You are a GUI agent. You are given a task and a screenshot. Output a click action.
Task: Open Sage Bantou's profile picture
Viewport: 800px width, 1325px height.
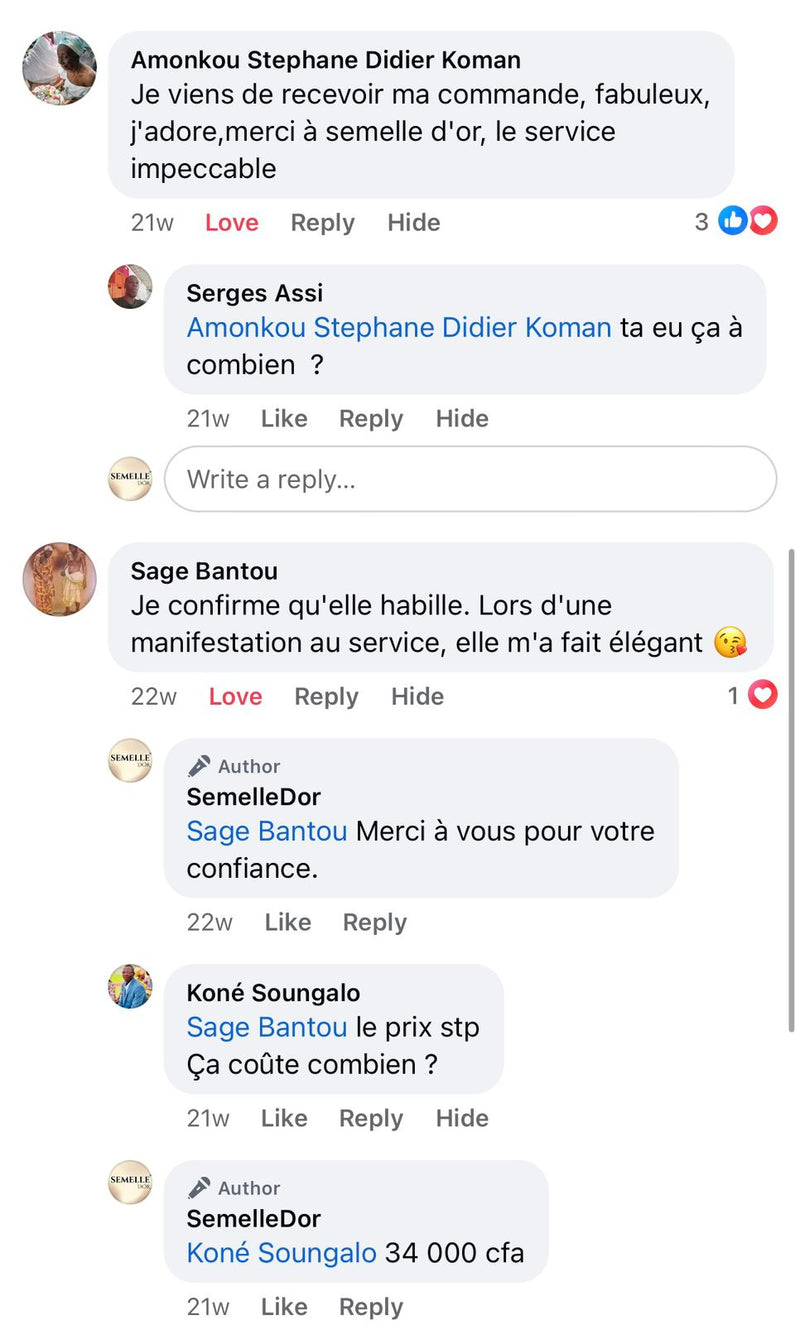pos(60,579)
